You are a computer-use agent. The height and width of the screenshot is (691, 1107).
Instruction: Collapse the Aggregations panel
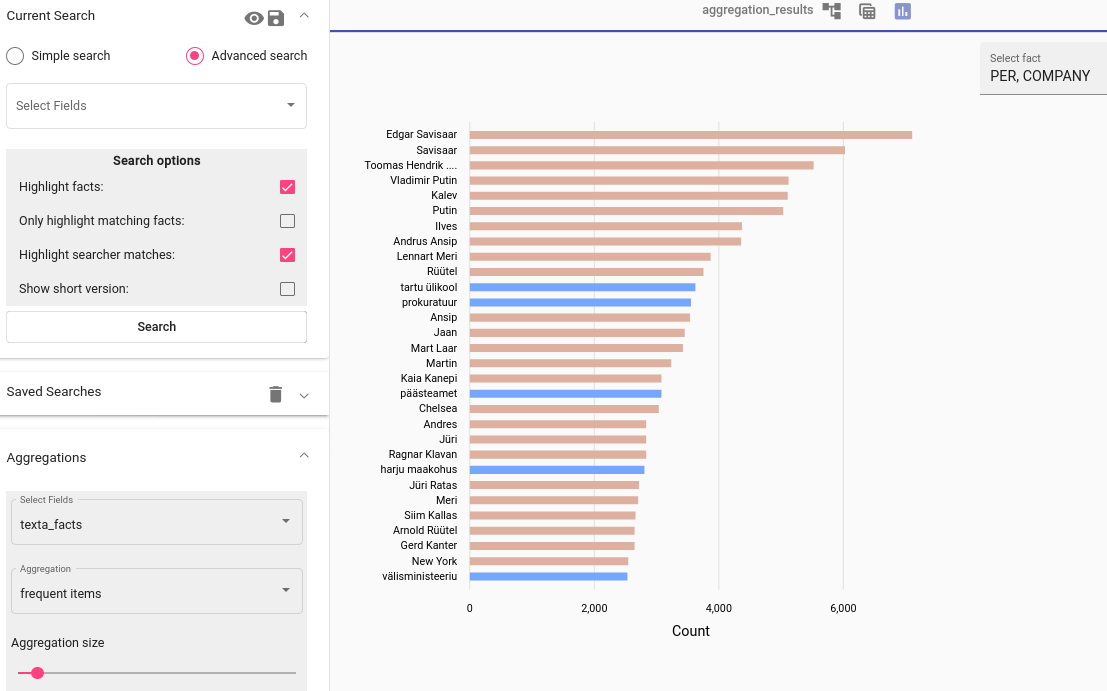(304, 455)
